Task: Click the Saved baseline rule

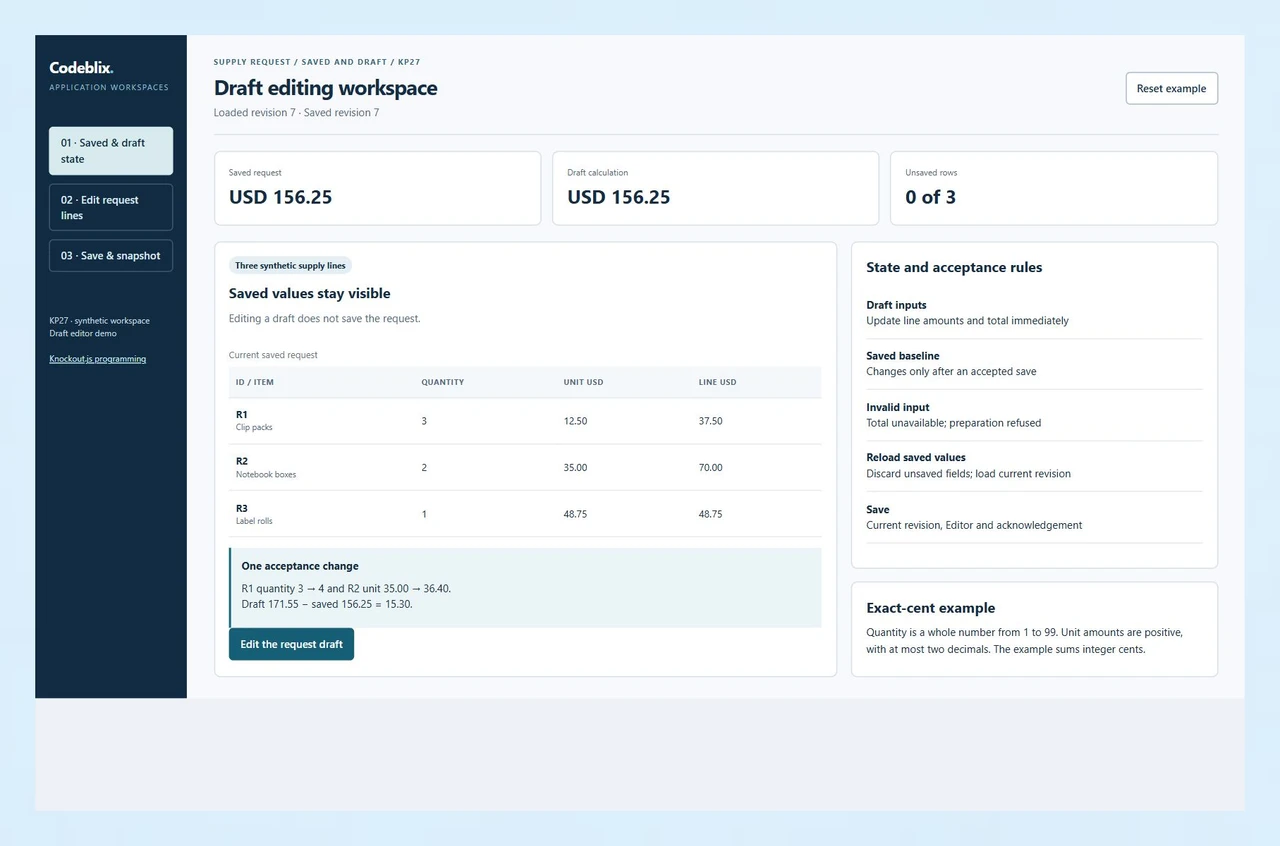Action: [1034, 363]
